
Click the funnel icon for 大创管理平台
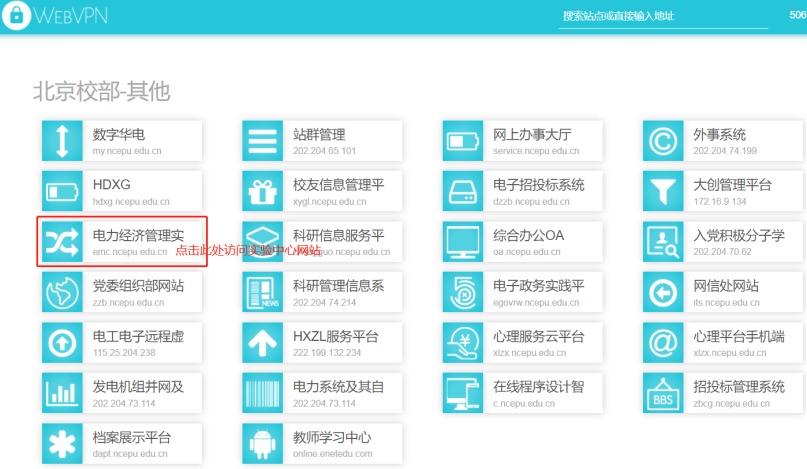(x=662, y=191)
